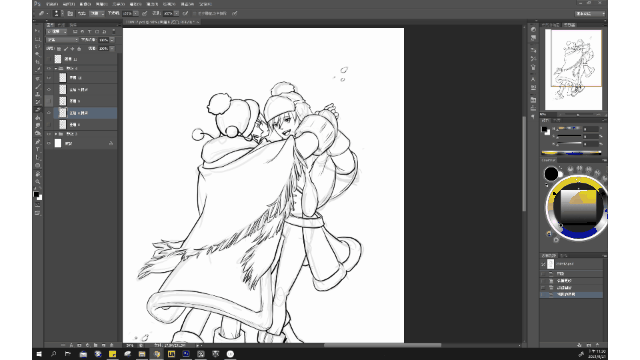
Task: Collapse the expanded layer group folder
Action: point(56,69)
